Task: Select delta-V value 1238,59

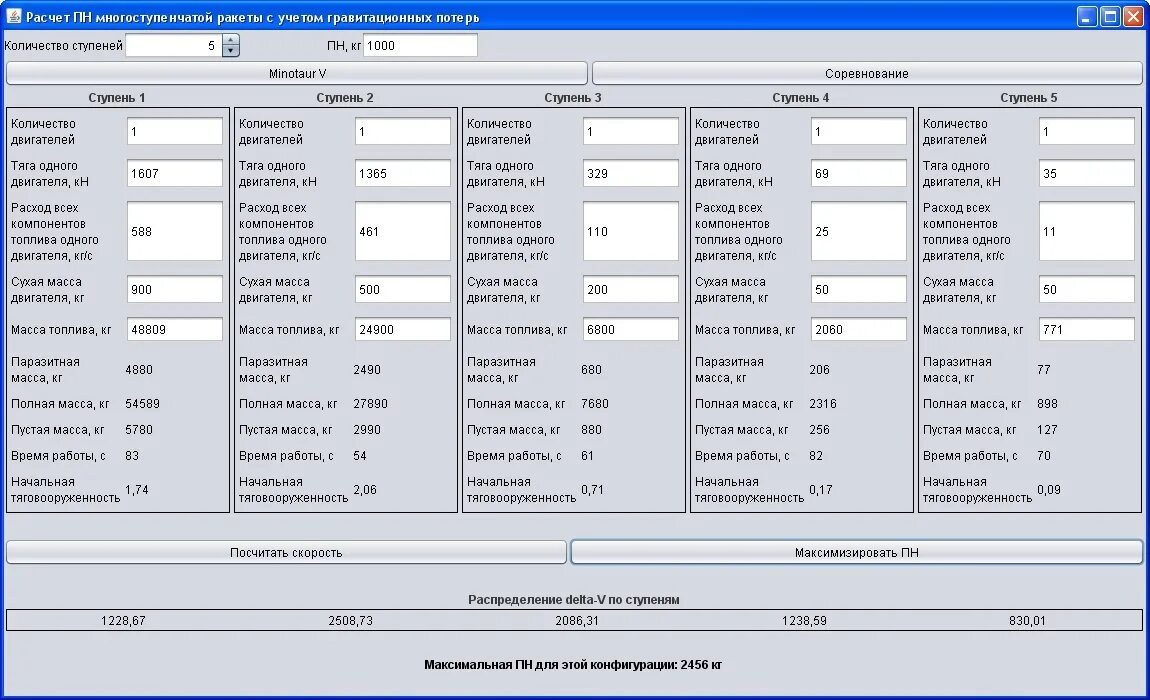Action: 804,621
